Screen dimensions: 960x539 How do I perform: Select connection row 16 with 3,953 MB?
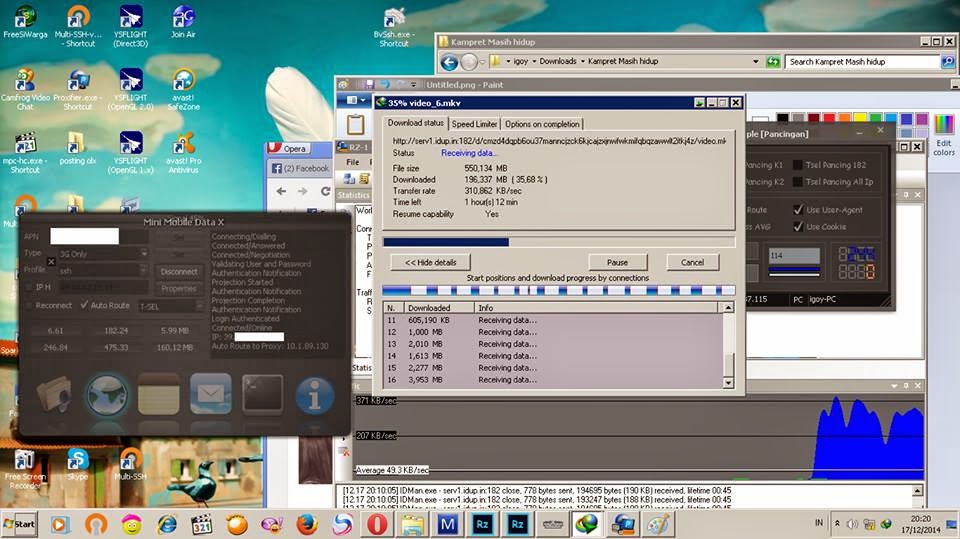[x=553, y=380]
